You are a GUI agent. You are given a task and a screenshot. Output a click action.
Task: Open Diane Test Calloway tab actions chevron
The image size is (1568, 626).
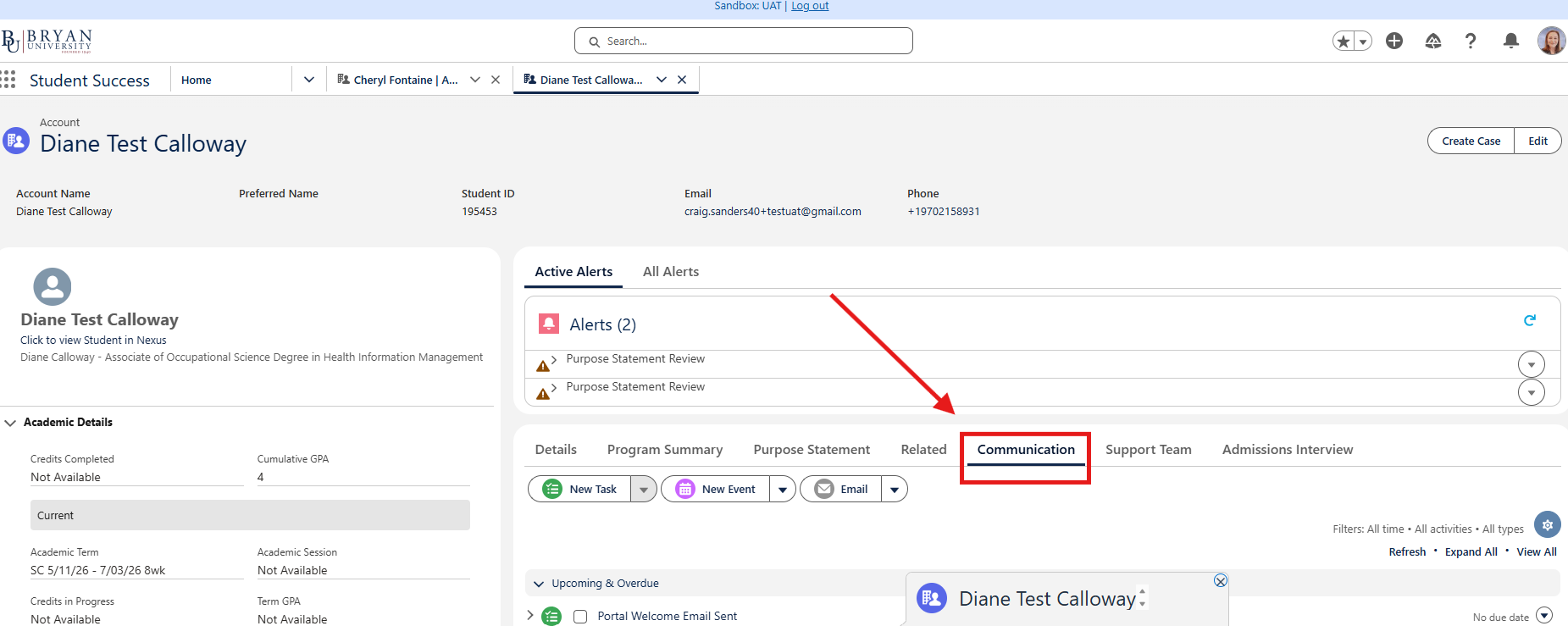pyautogui.click(x=662, y=80)
